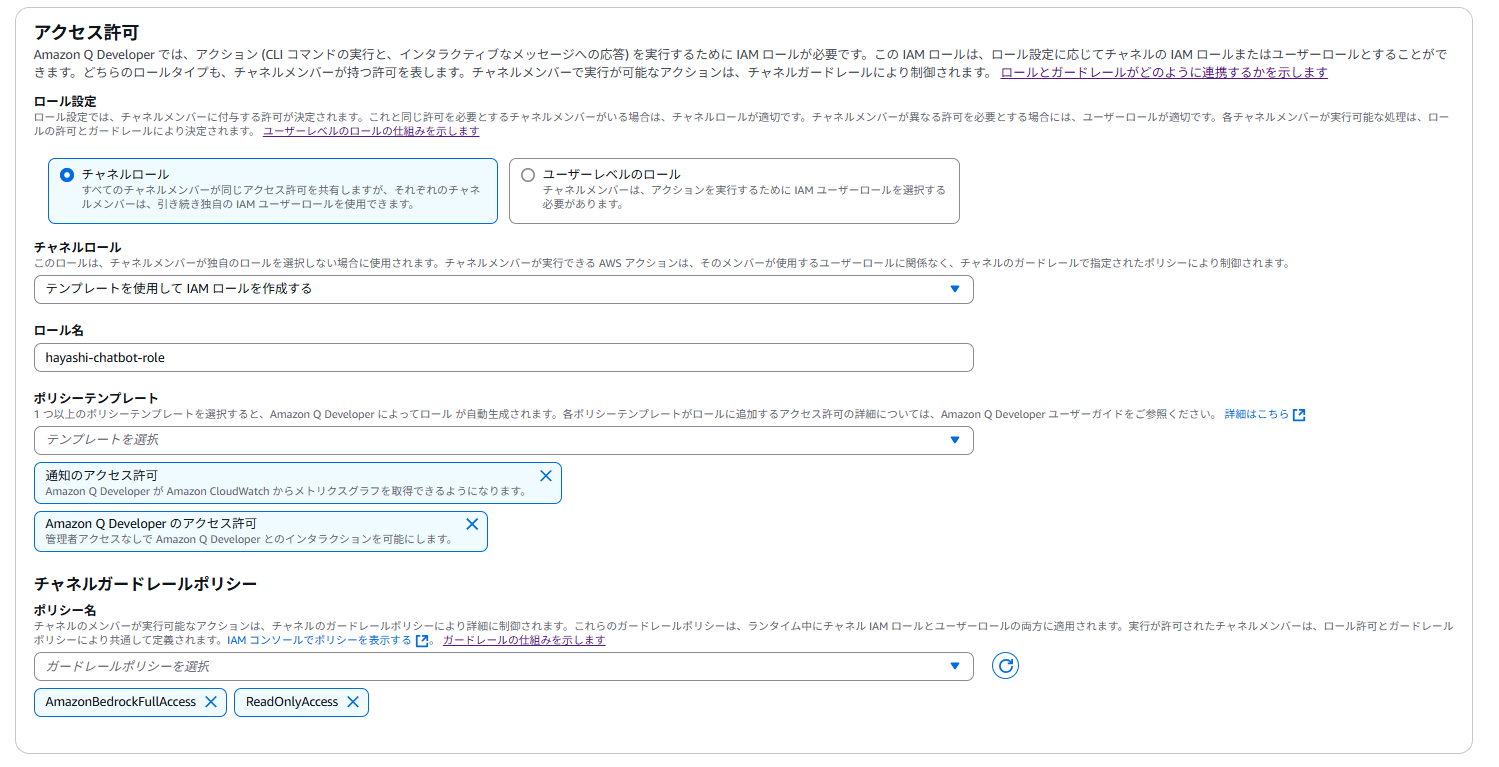Image resolution: width=1499 pixels, height=767 pixels.
Task: Click the ポリシー名 label
Action: coord(65,610)
